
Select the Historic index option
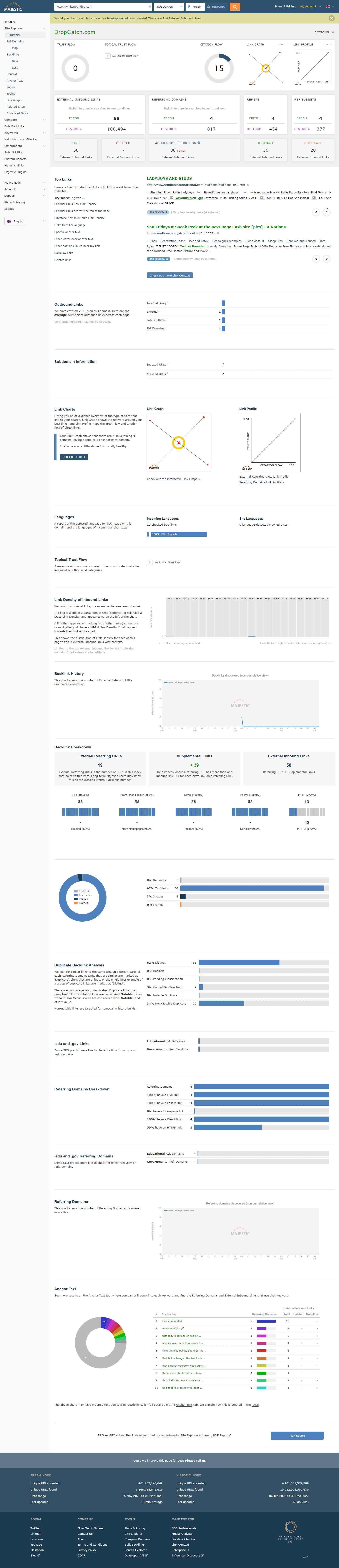coord(216,7)
